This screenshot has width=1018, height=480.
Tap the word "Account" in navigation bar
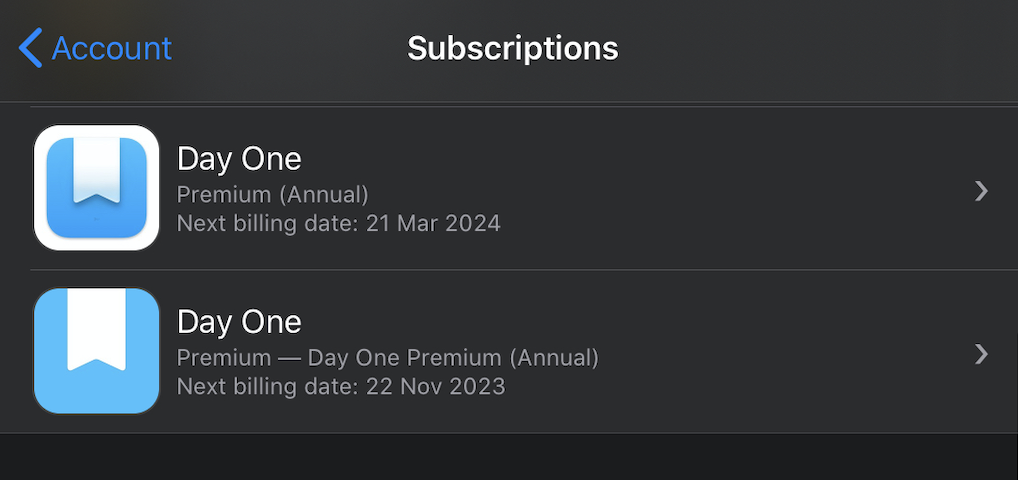[x=111, y=48]
